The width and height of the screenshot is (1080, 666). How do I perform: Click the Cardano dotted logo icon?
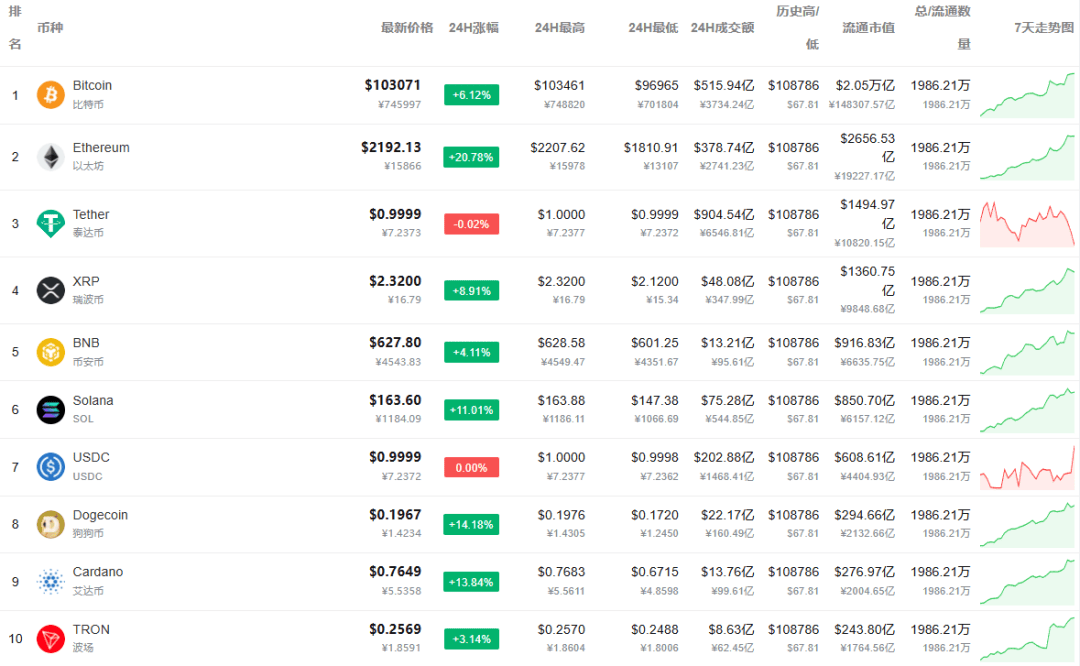[50, 581]
